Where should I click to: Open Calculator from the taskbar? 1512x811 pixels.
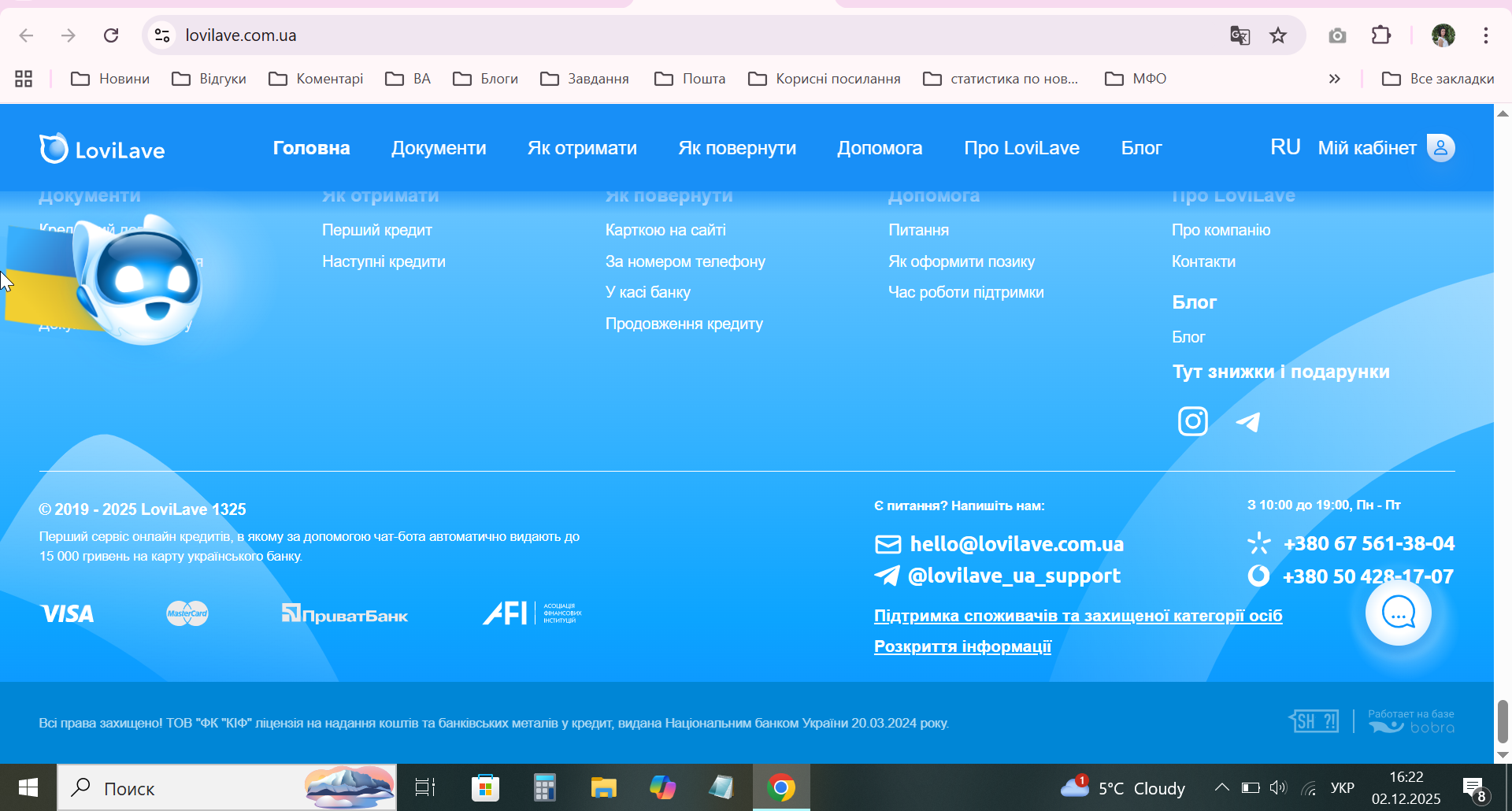544,787
